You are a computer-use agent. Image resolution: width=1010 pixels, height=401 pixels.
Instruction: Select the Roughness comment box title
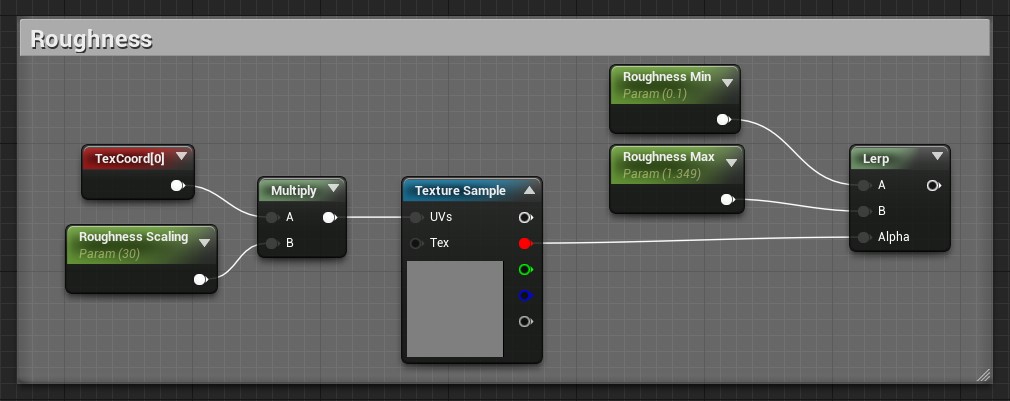(x=91, y=39)
